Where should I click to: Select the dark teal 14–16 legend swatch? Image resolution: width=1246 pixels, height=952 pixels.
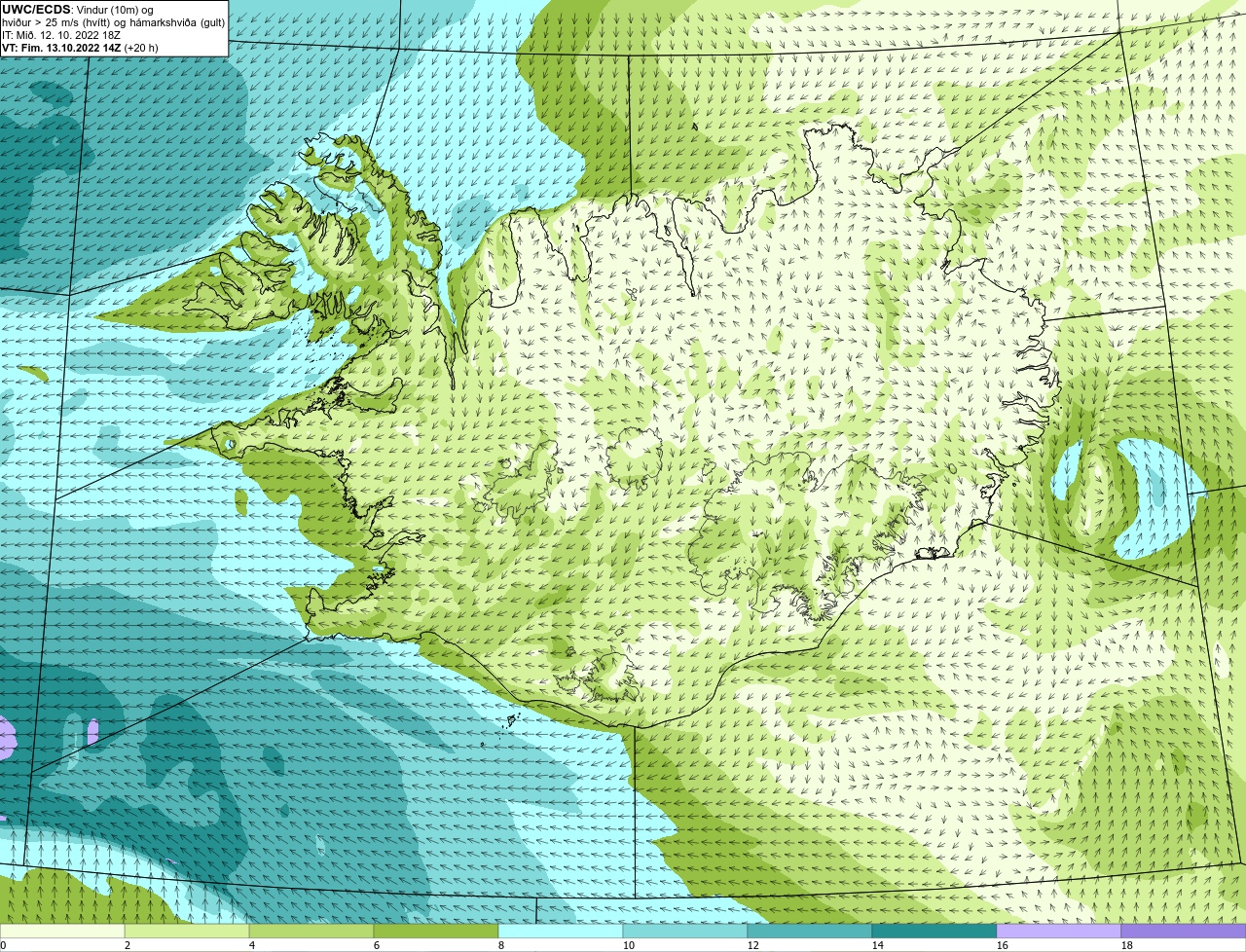pyautogui.click(x=934, y=932)
